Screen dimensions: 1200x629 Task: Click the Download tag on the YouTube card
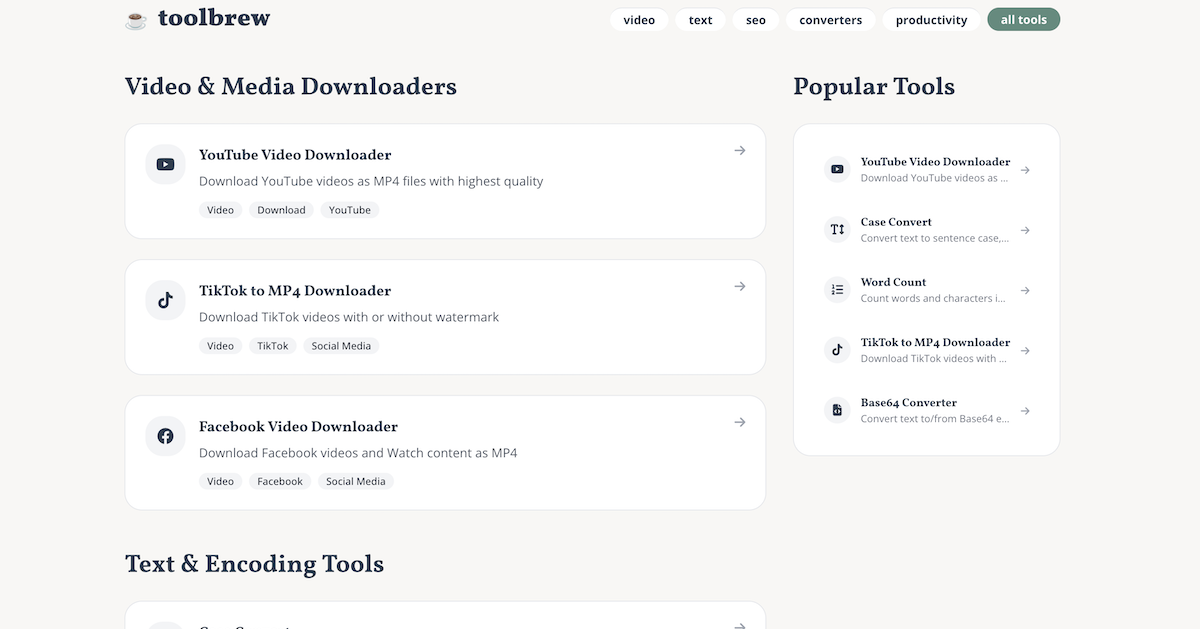pos(280,209)
